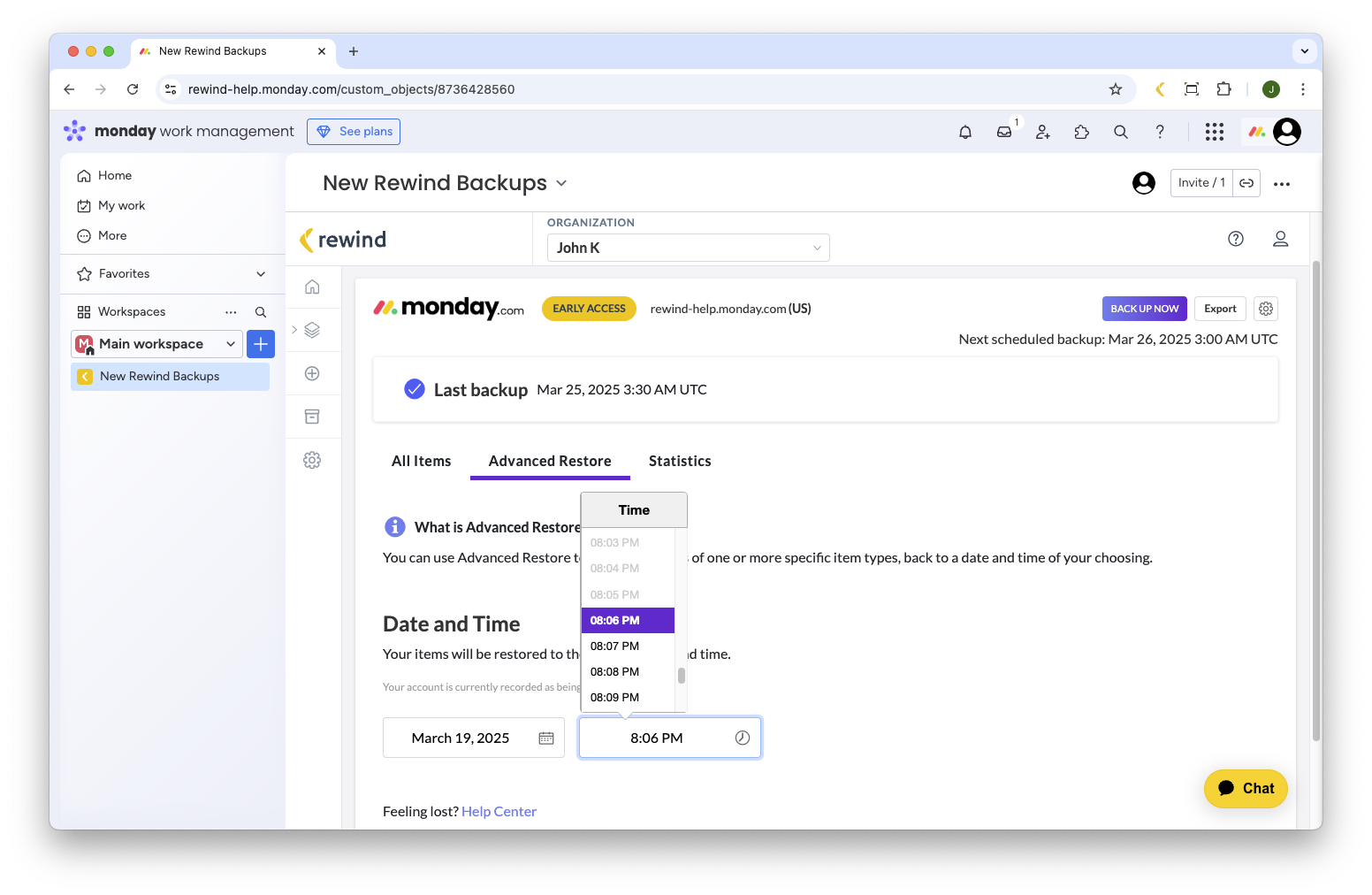Switch to the Statistics tab
Screen dimensions: 1372x895
[x=680, y=462]
